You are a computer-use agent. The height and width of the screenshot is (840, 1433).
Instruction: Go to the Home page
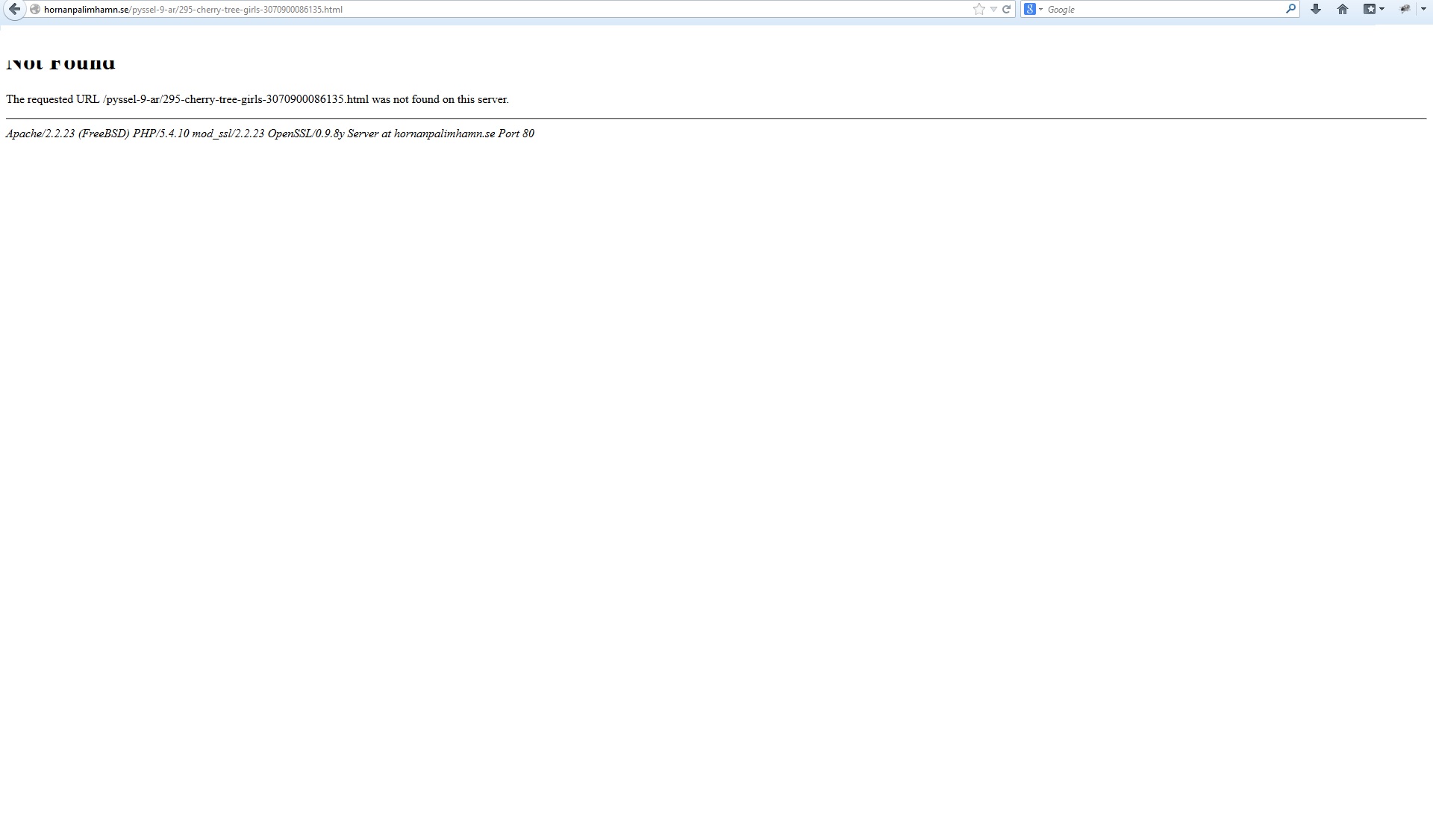tap(1343, 10)
